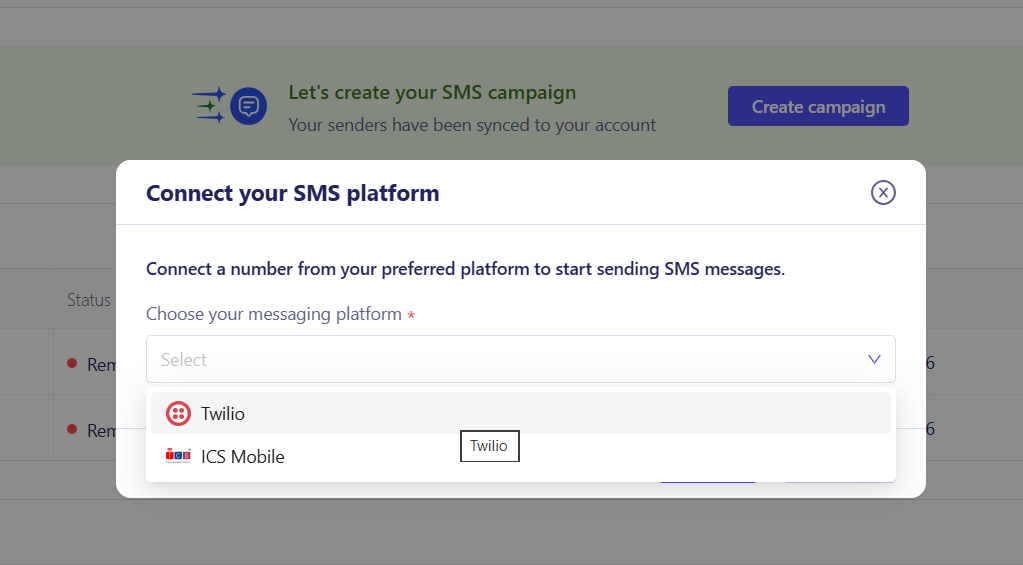Click the ICS Mobile logo icon
The image size is (1023, 565).
coord(178,456)
